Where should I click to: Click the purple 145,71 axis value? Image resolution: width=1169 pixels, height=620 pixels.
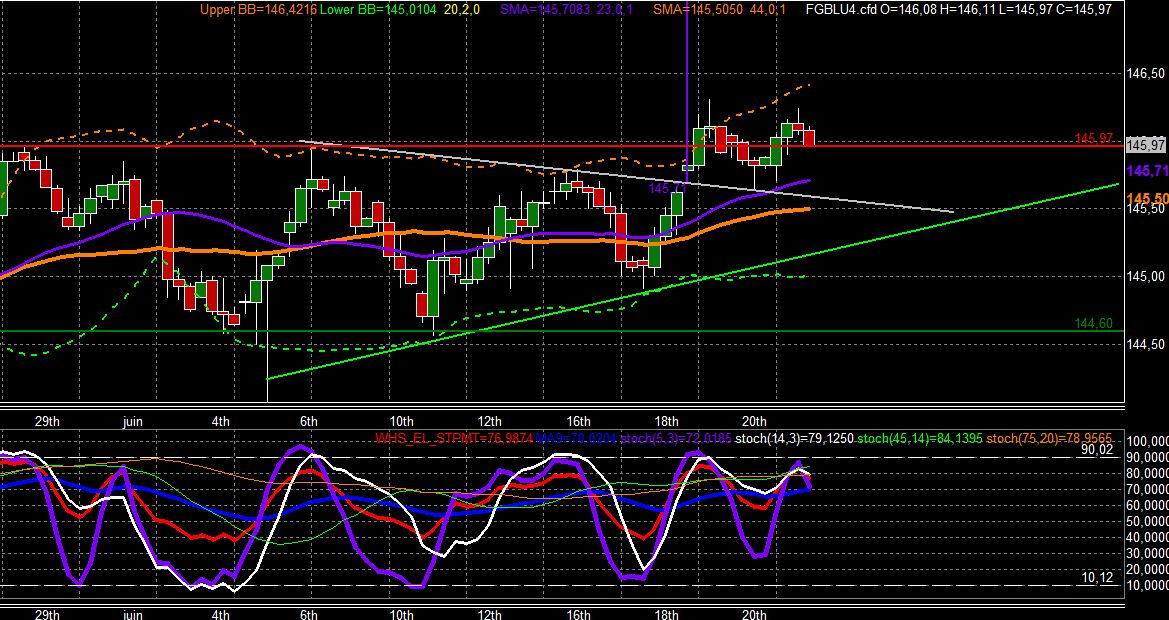(1147, 171)
